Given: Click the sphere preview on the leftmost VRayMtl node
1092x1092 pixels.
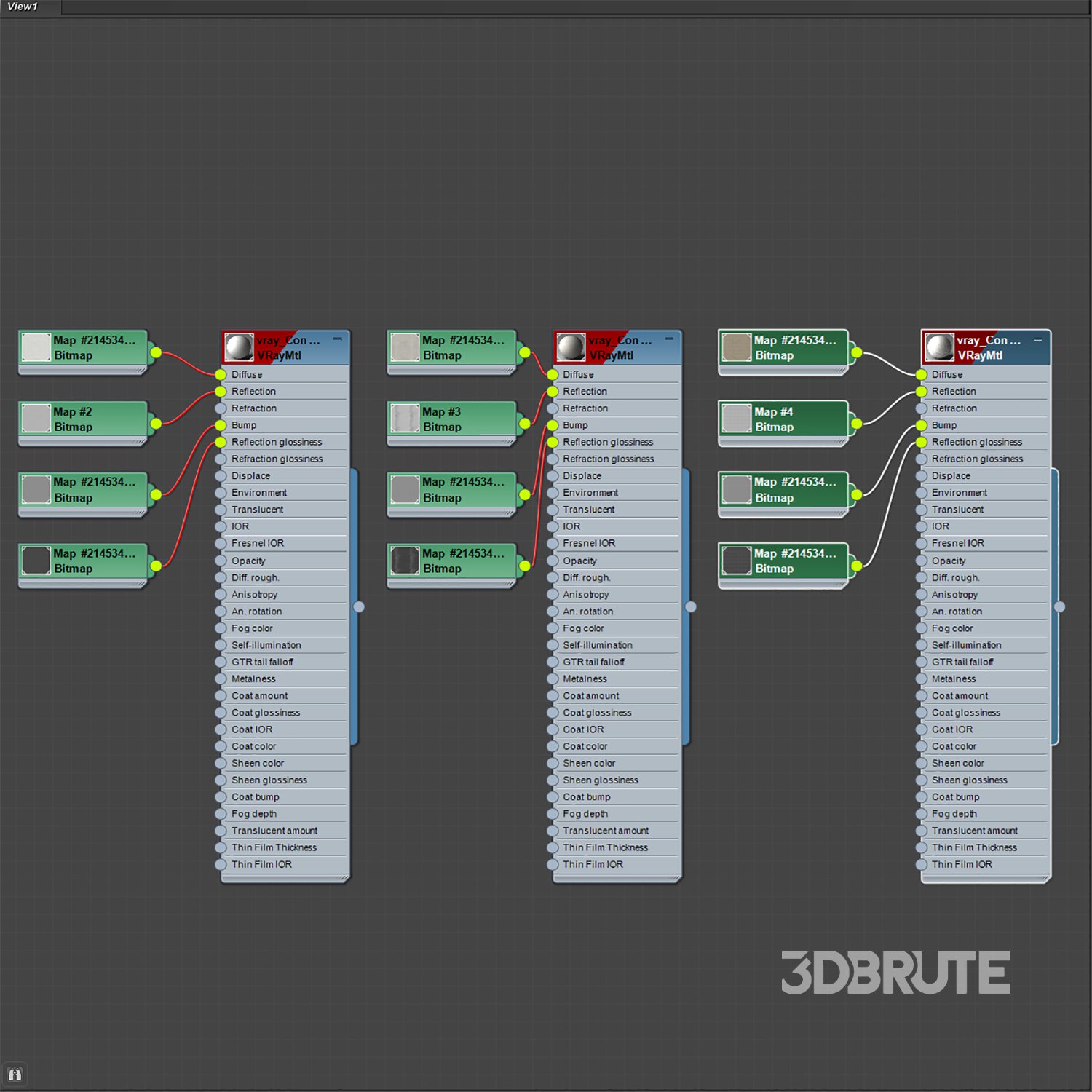Looking at the screenshot, I should tap(239, 348).
